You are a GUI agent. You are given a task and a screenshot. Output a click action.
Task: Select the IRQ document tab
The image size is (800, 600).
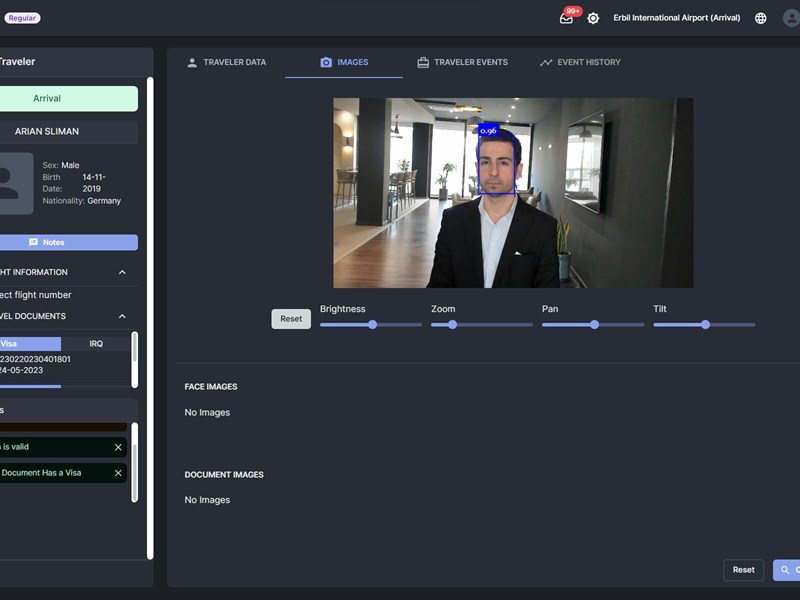[96, 344]
